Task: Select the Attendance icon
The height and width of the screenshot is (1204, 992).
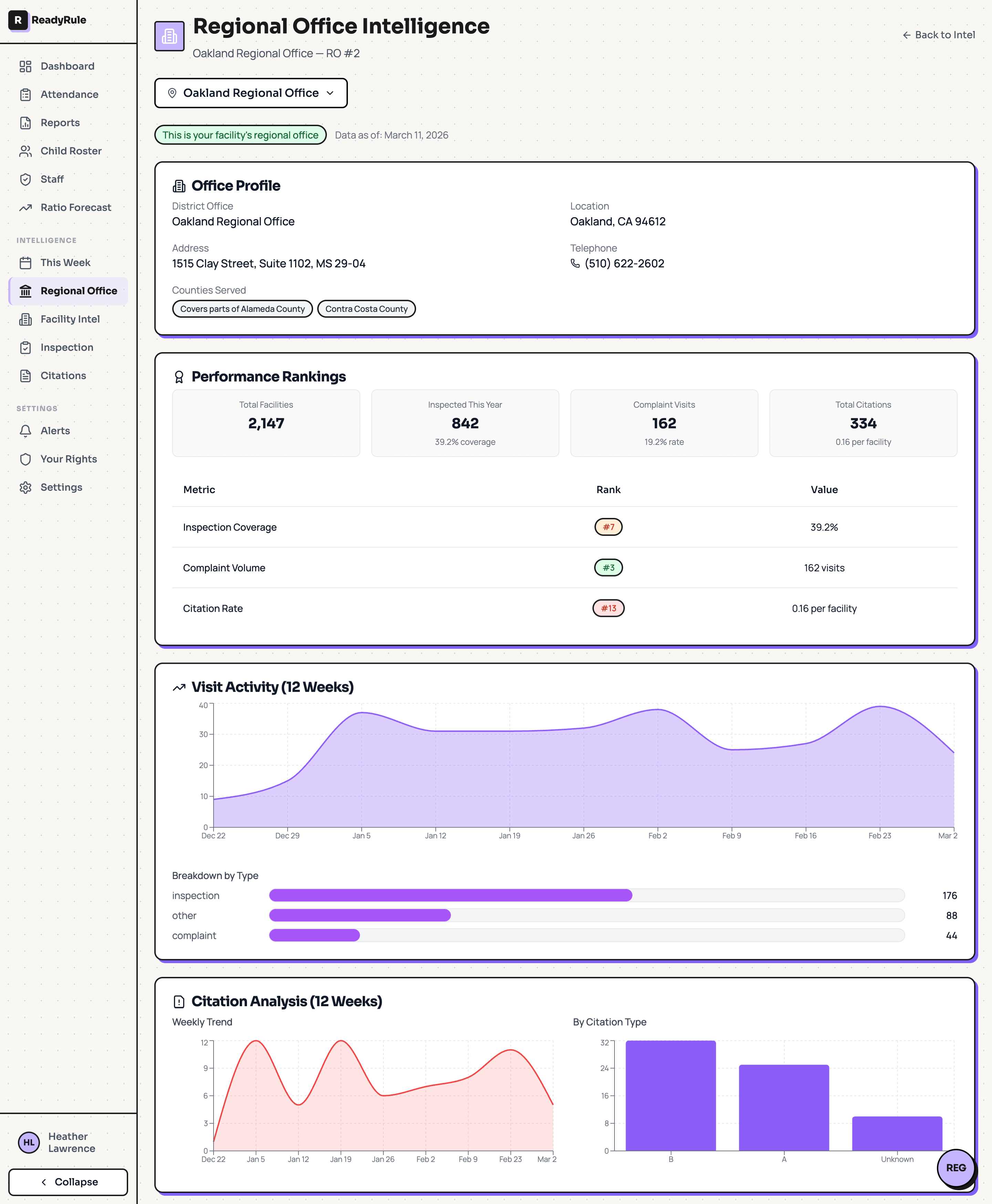Action: point(26,94)
